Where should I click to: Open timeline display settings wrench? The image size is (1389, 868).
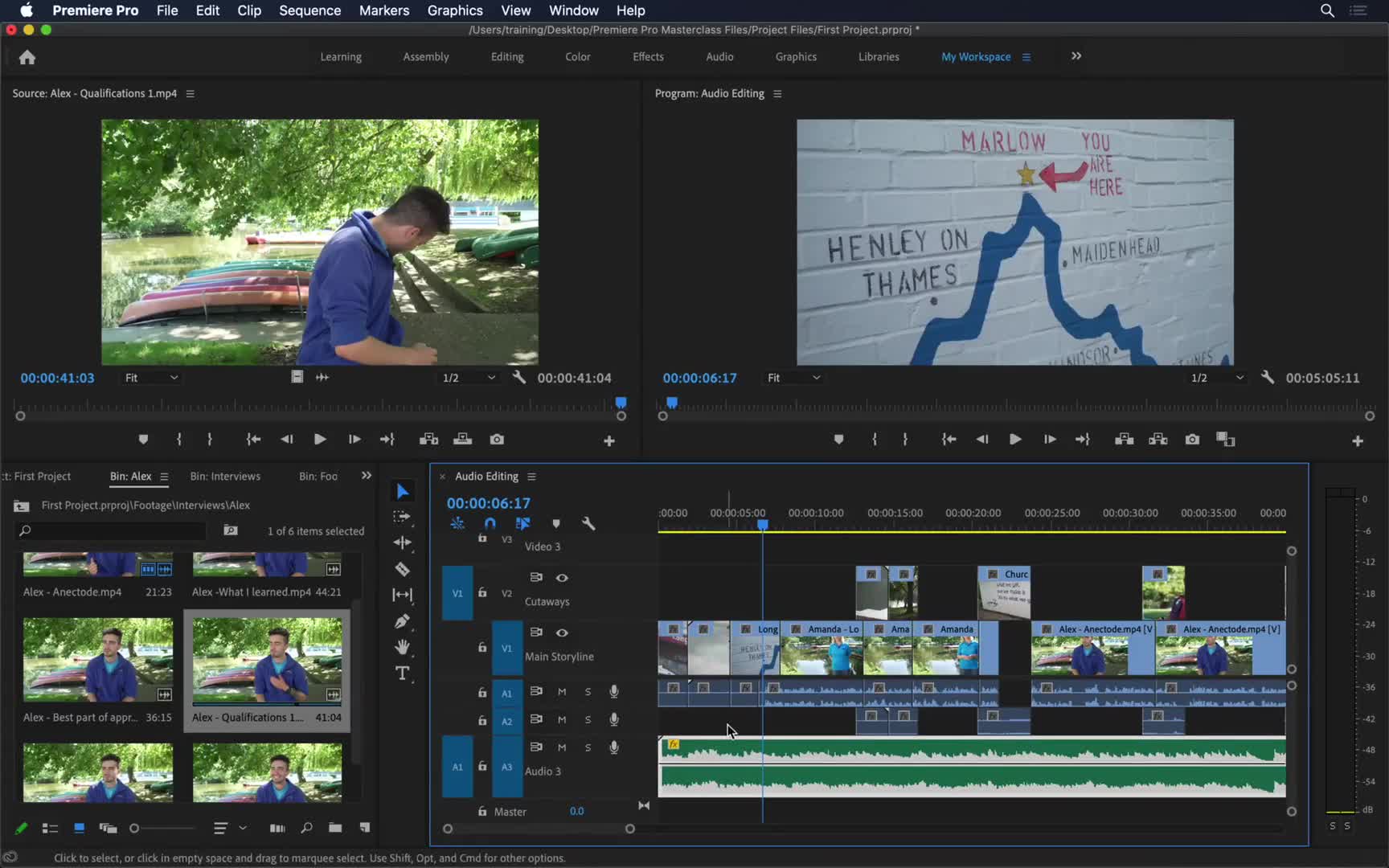pos(588,523)
